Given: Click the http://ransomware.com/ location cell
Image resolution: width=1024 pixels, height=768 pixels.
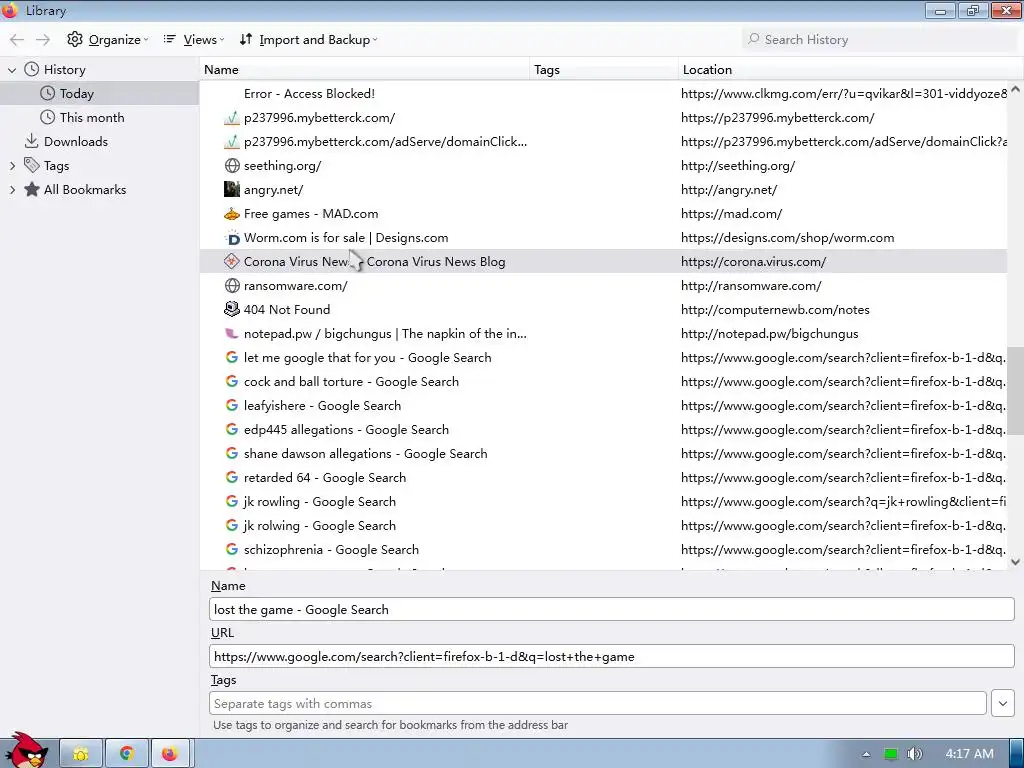Looking at the screenshot, I should (751, 286).
